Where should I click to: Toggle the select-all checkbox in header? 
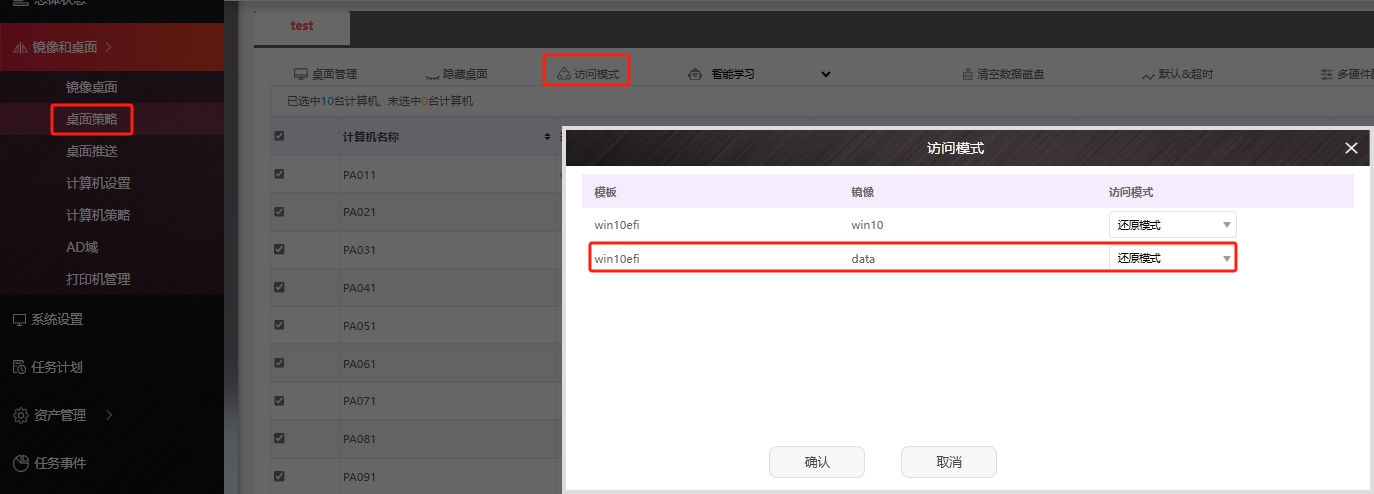click(280, 136)
